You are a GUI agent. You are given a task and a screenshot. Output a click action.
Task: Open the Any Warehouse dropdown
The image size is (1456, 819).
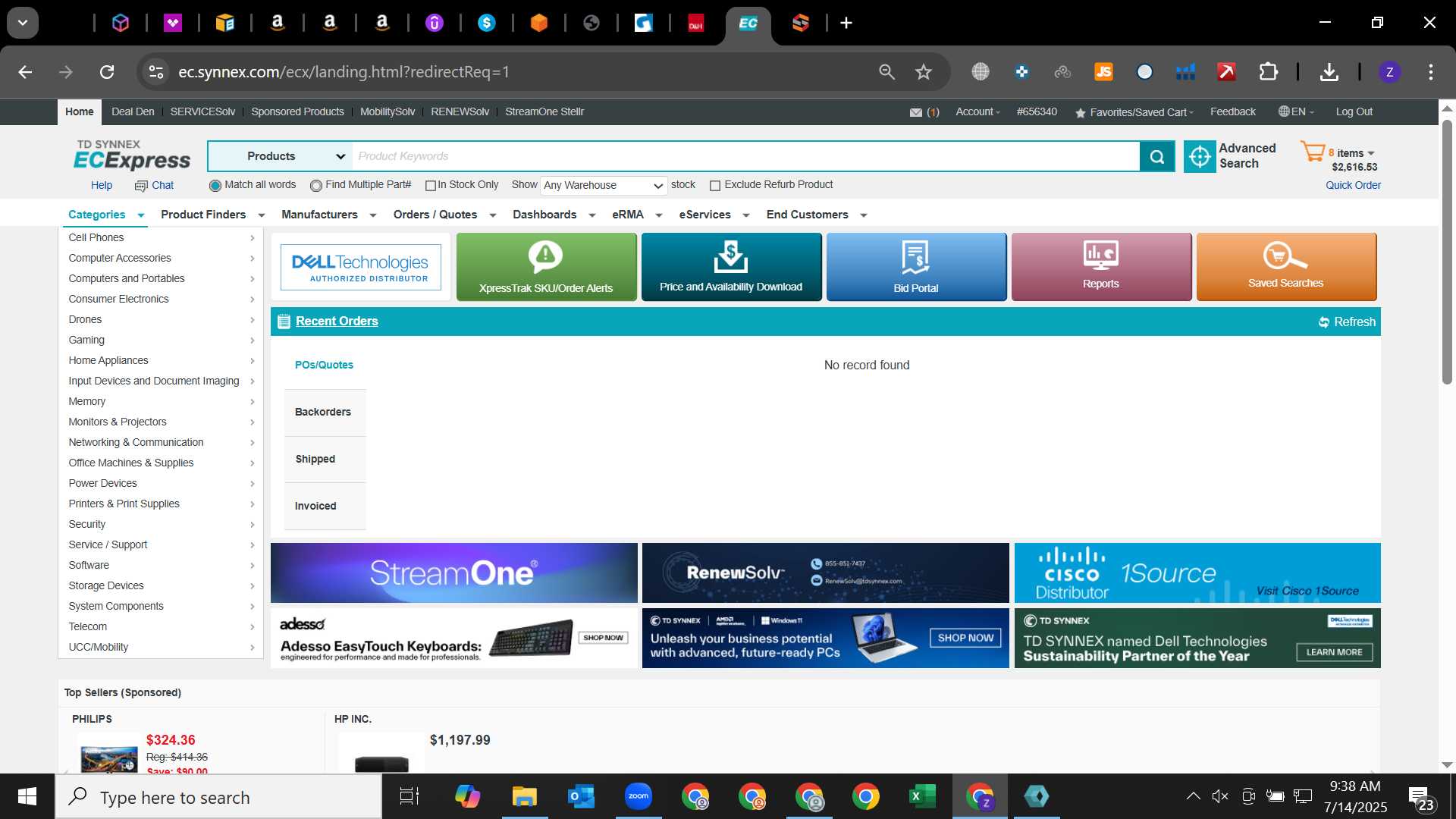(604, 185)
